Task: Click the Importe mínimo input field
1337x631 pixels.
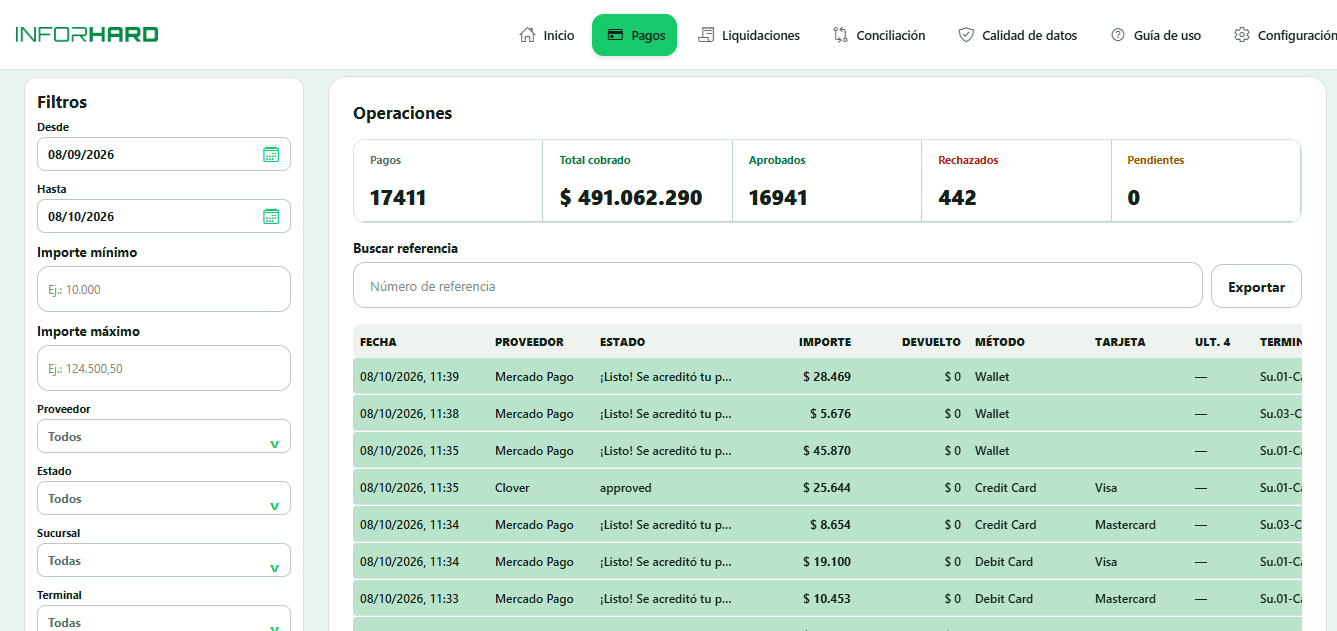Action: coord(164,289)
